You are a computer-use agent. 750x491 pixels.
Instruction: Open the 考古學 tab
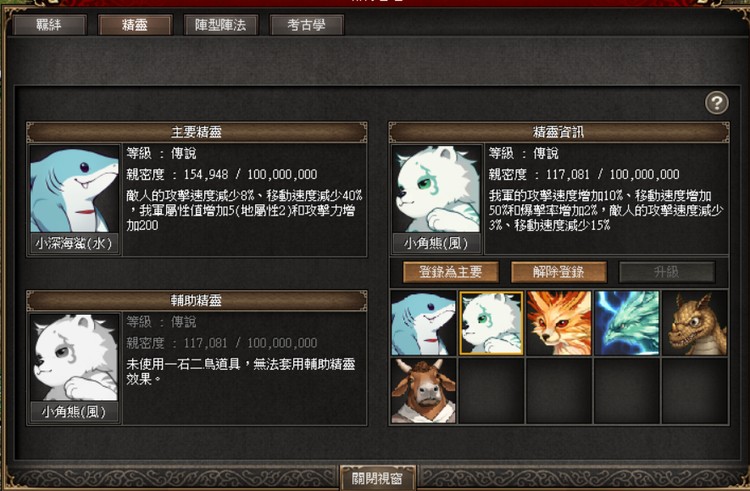coord(307,25)
